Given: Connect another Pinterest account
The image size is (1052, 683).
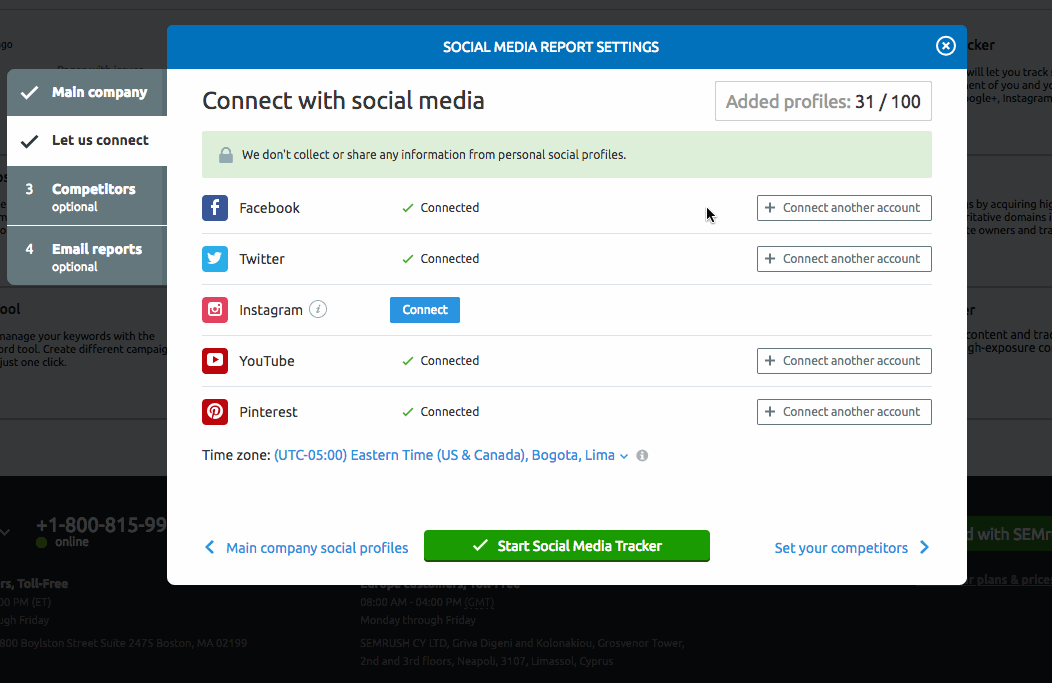Looking at the screenshot, I should [844, 412].
